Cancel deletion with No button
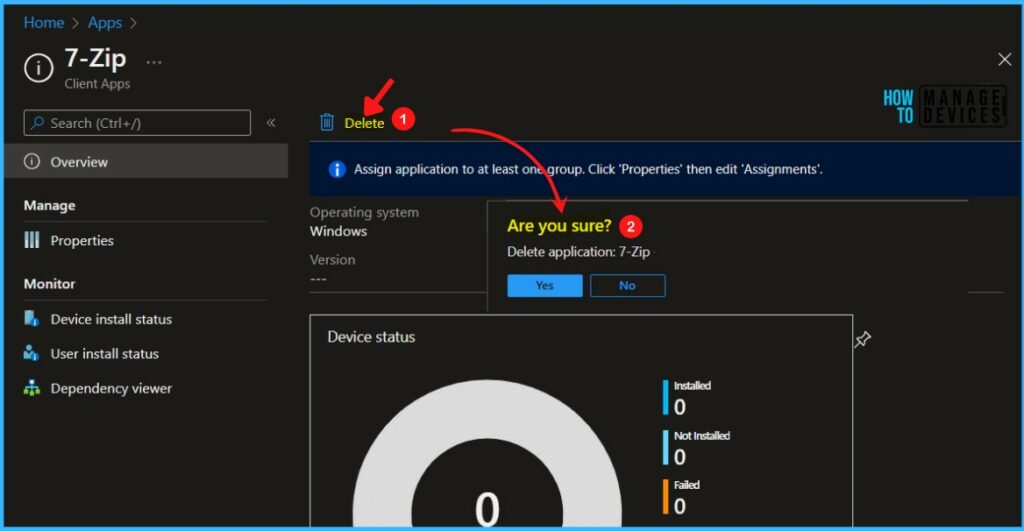Screen dimensions: 1024x531 pos(628,285)
